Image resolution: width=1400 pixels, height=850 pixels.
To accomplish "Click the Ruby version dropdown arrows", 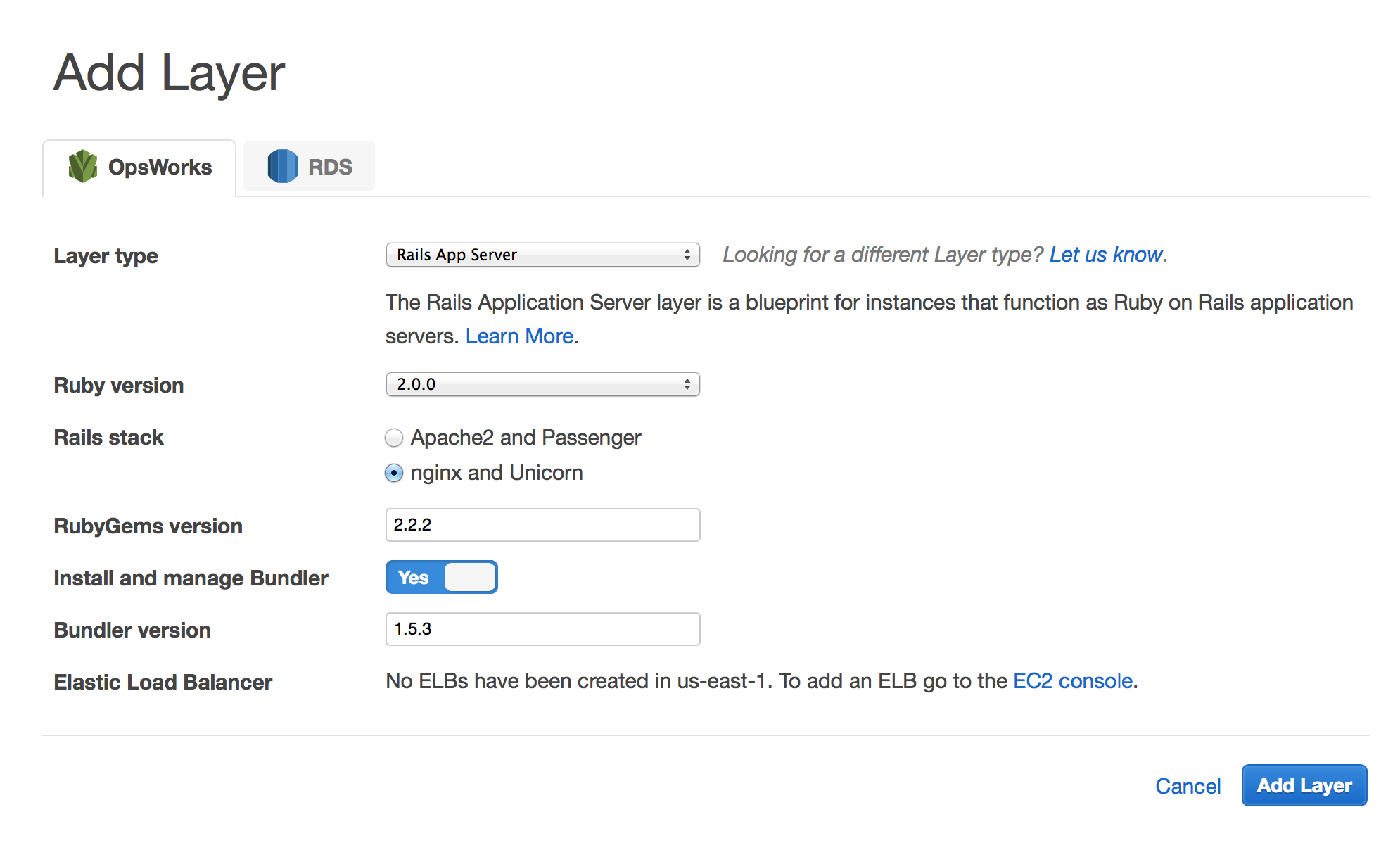I will (687, 384).
